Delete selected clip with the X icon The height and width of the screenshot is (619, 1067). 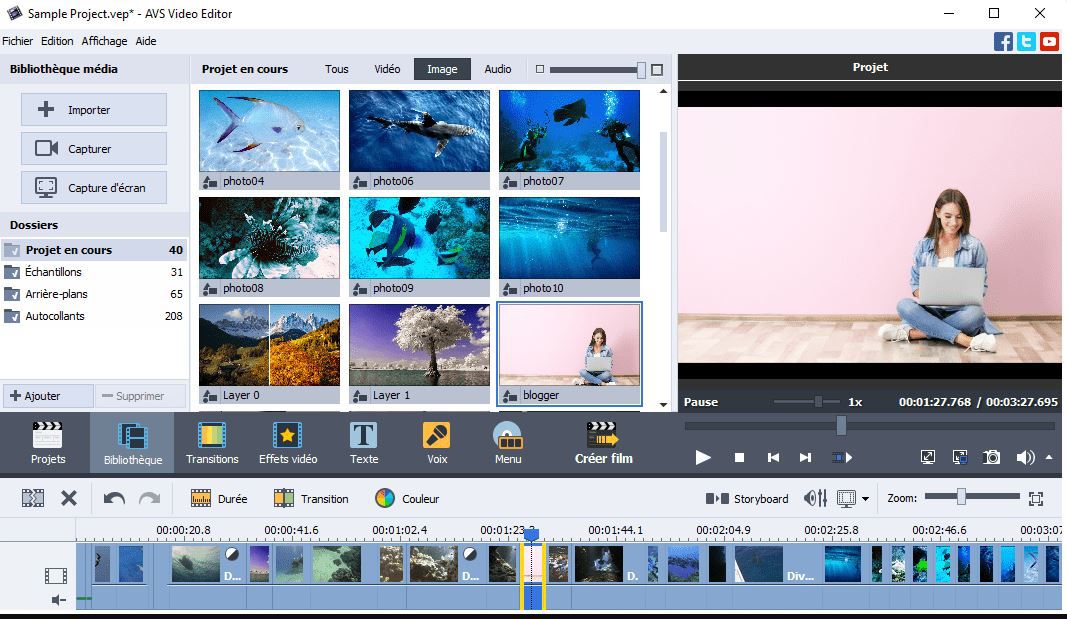pos(69,498)
